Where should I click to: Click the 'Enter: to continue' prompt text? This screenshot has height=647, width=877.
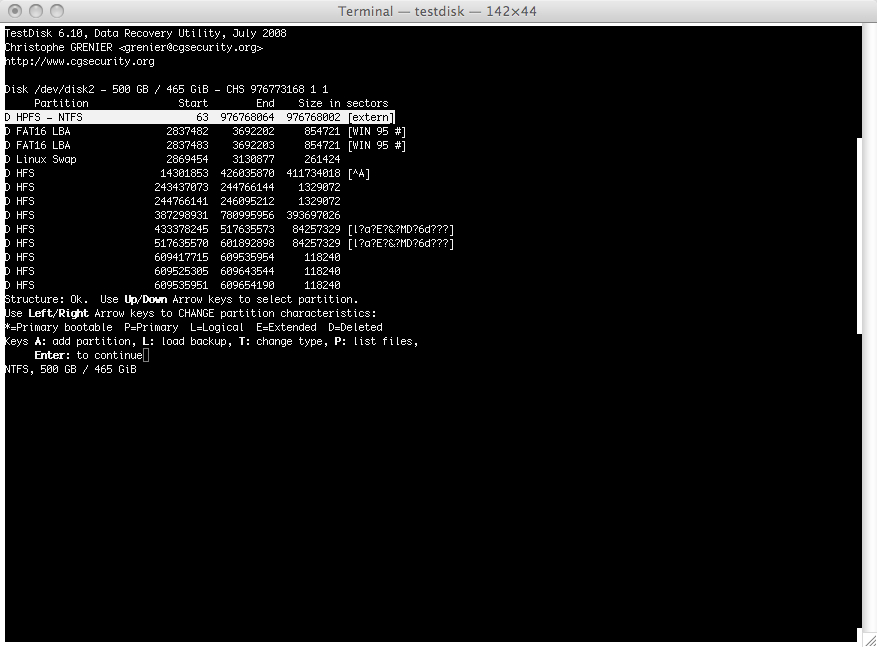point(88,355)
